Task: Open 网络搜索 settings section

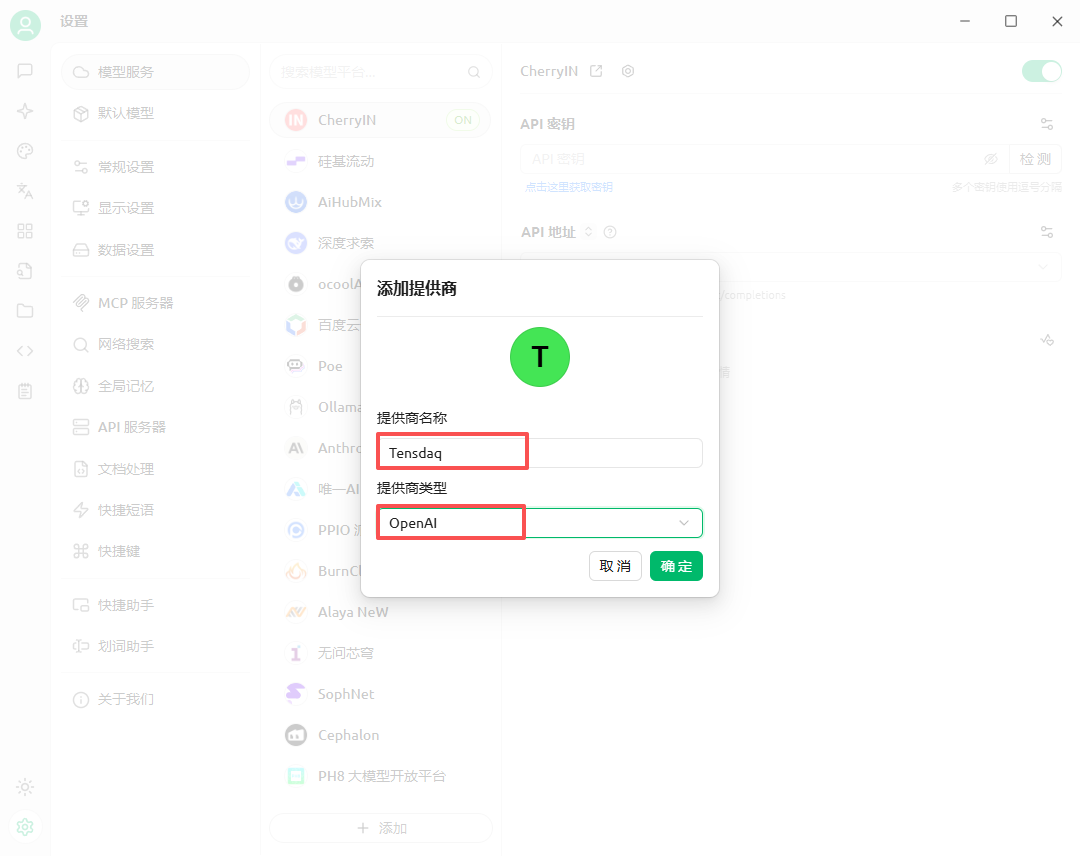Action: click(155, 344)
